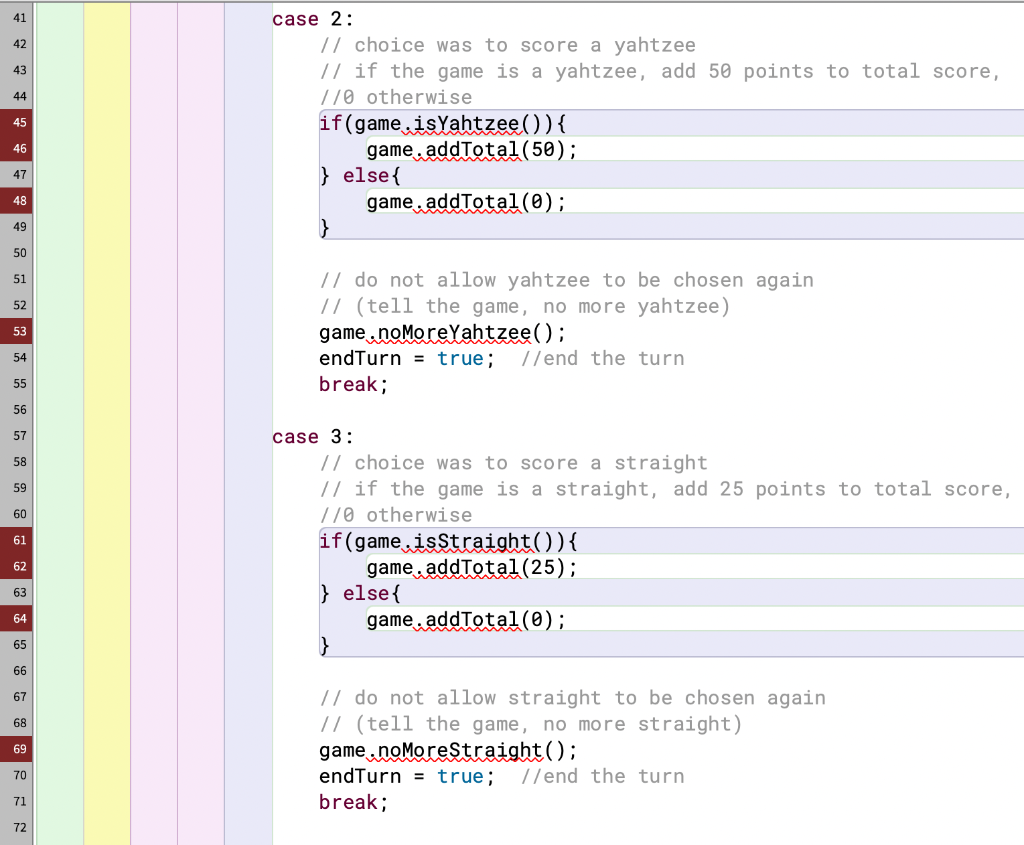Click the green scope column in the gutter
Image resolution: width=1024 pixels, height=845 pixels.
pos(60,400)
